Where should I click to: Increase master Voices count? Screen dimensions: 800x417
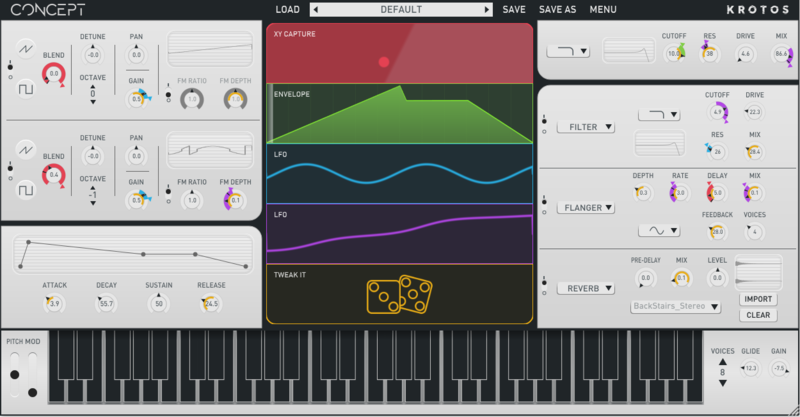[722, 362]
